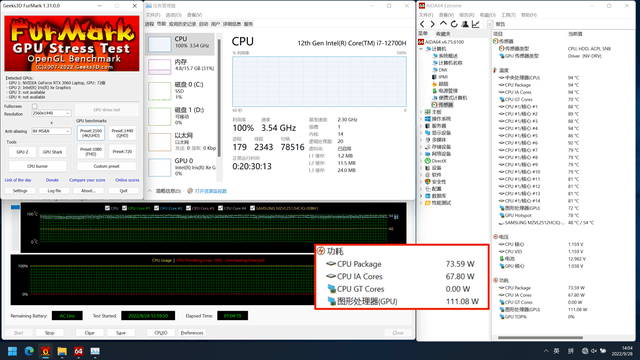Toggle the CPU temperature graph checkbox
Viewport: 640px width, 360px height.
[x=107, y=208]
